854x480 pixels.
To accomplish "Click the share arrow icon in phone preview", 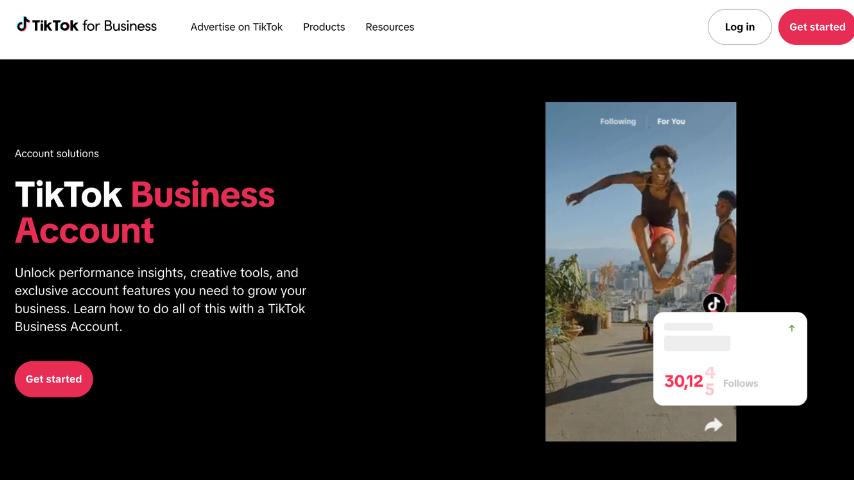I will coord(713,424).
